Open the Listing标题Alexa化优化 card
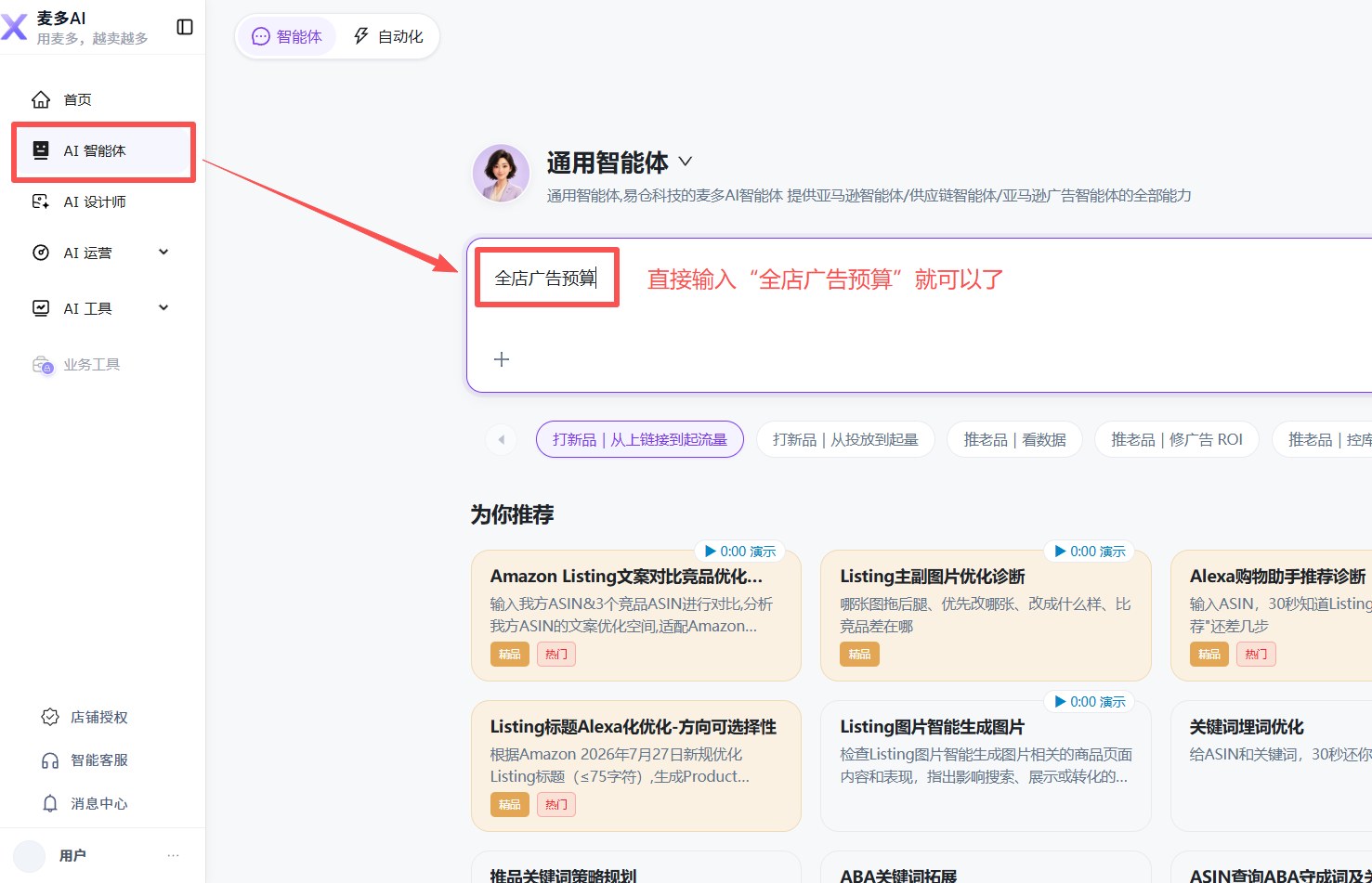Screen dimensions: 1372x883 tap(636, 766)
